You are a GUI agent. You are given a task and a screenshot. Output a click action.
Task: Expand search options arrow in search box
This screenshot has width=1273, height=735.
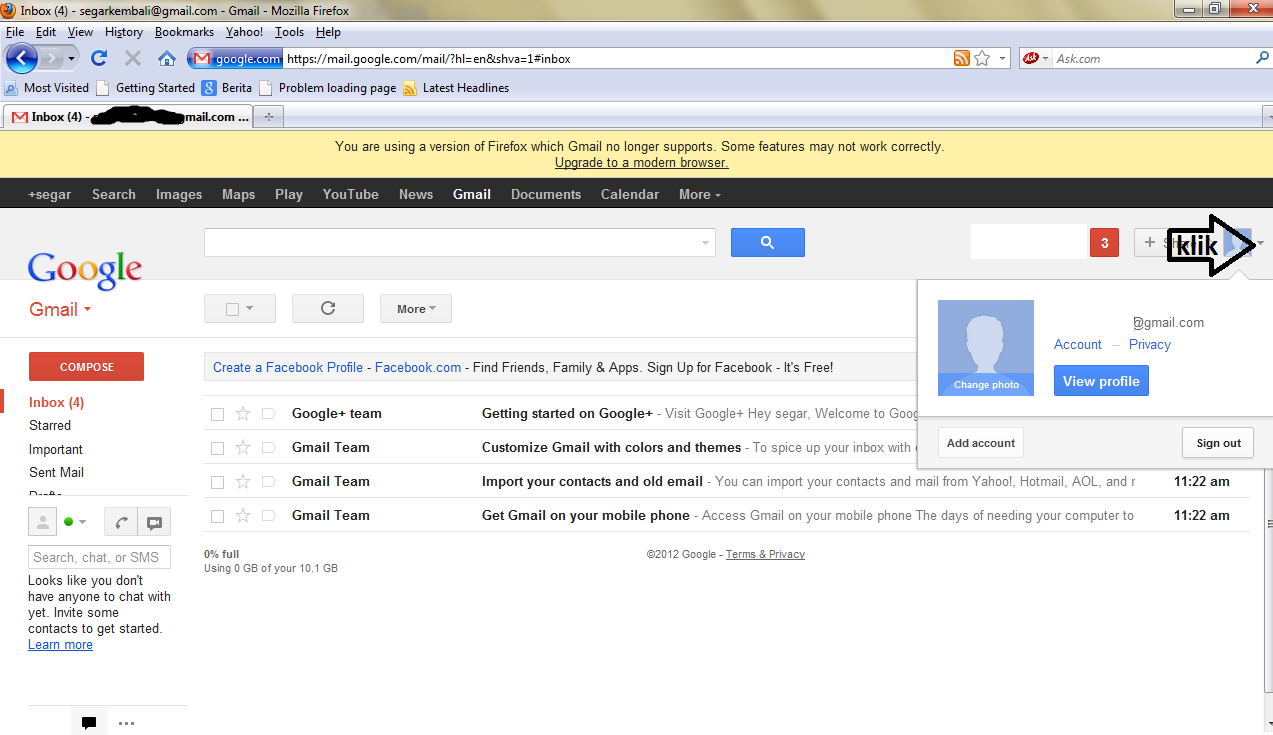(x=705, y=242)
